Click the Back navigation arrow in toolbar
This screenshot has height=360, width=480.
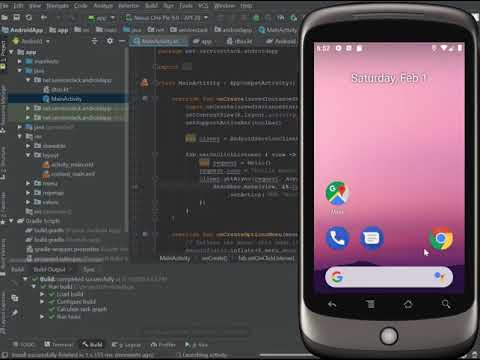(44, 17)
